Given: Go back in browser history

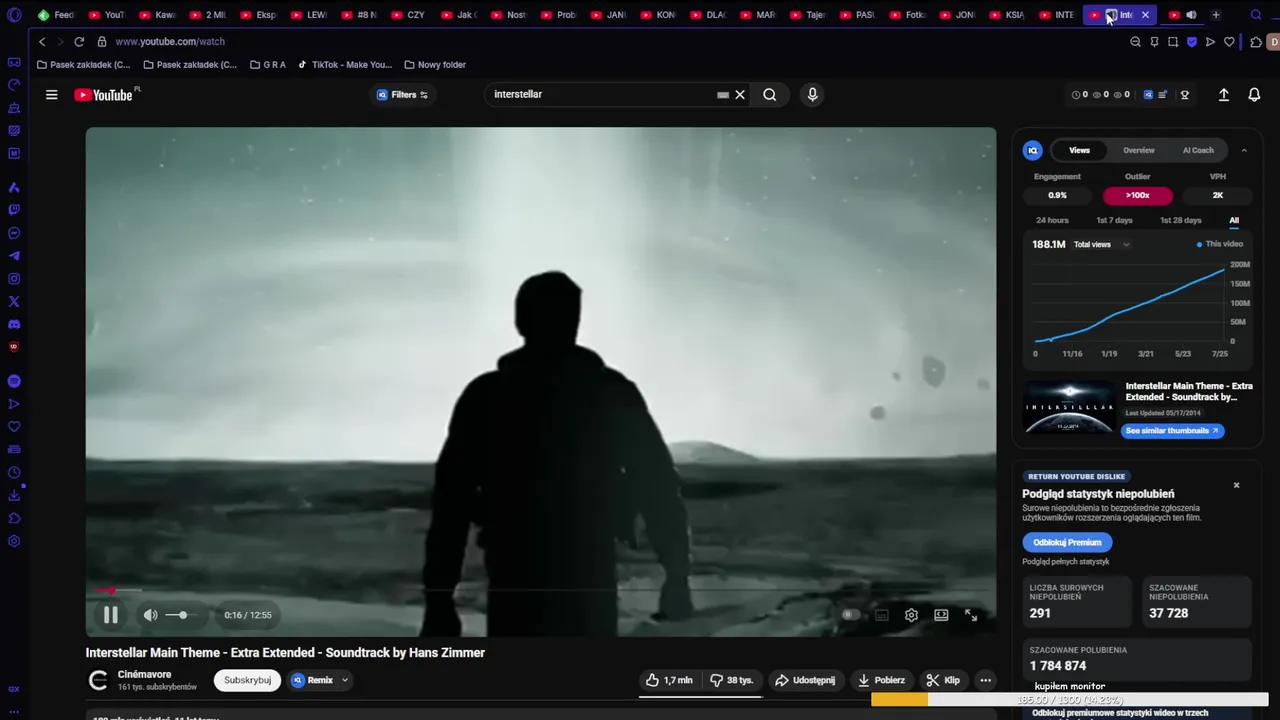Looking at the screenshot, I should pos(42,42).
